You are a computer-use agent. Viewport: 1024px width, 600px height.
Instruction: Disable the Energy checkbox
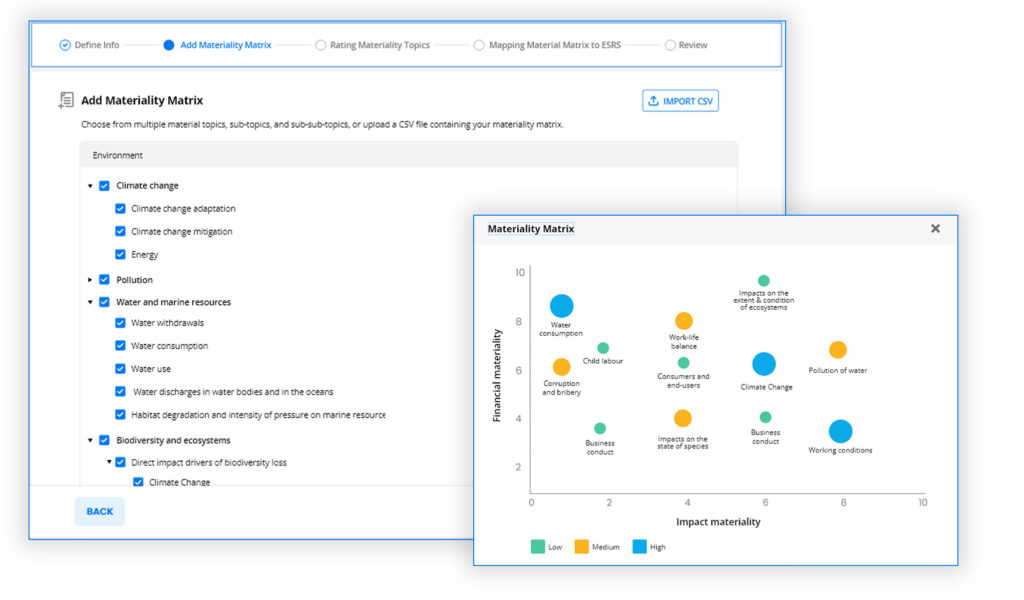click(121, 254)
